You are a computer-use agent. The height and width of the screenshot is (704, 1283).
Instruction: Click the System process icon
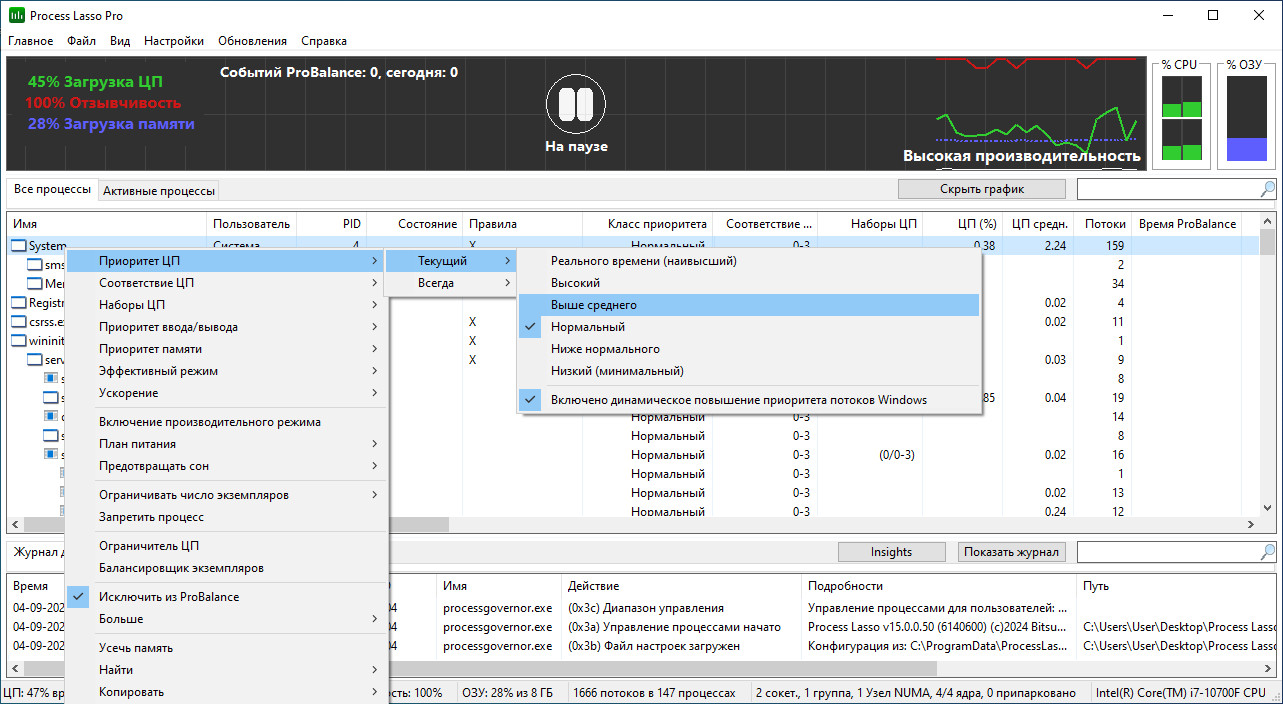[19, 246]
